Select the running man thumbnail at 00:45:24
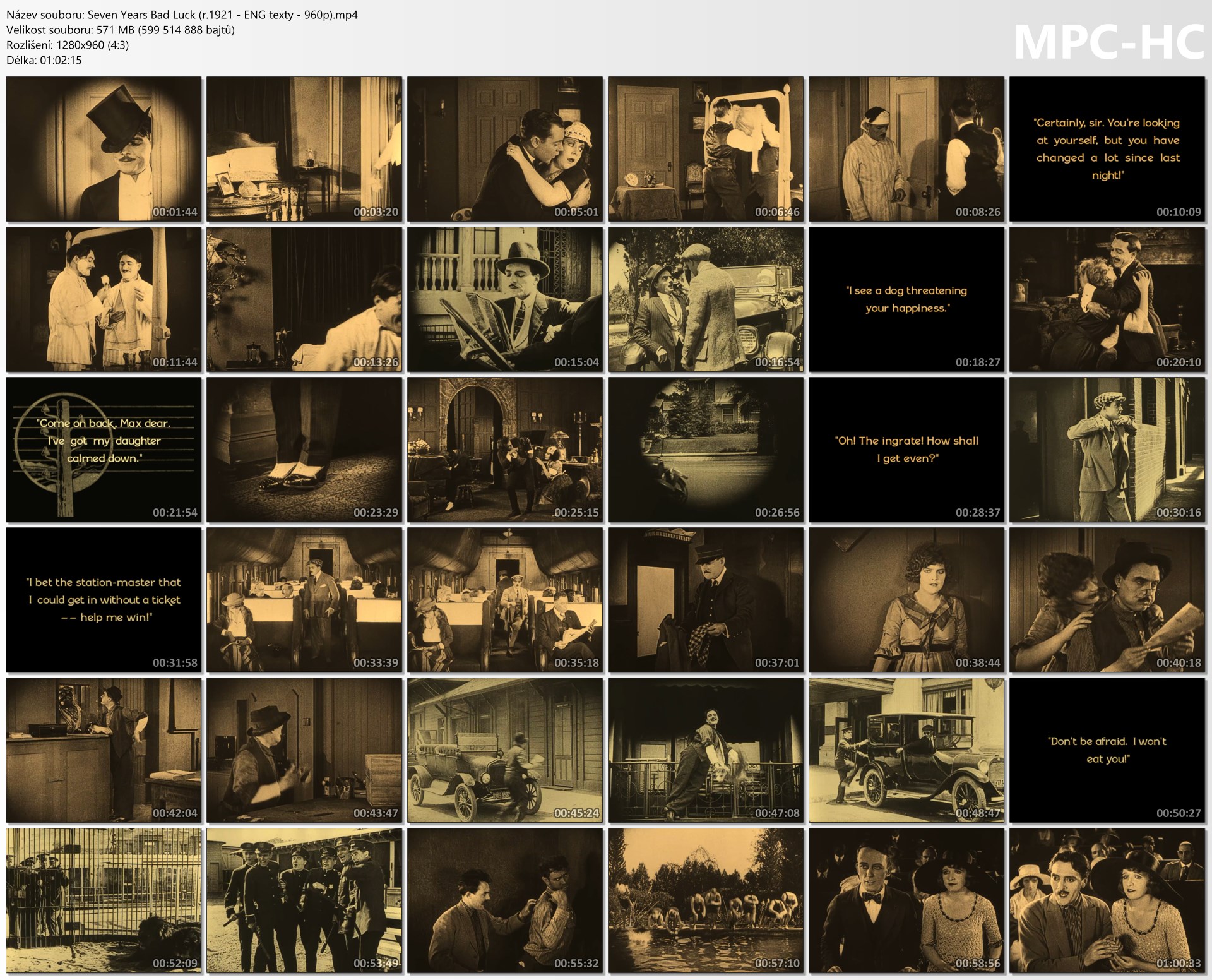1212x980 pixels. [x=505, y=750]
